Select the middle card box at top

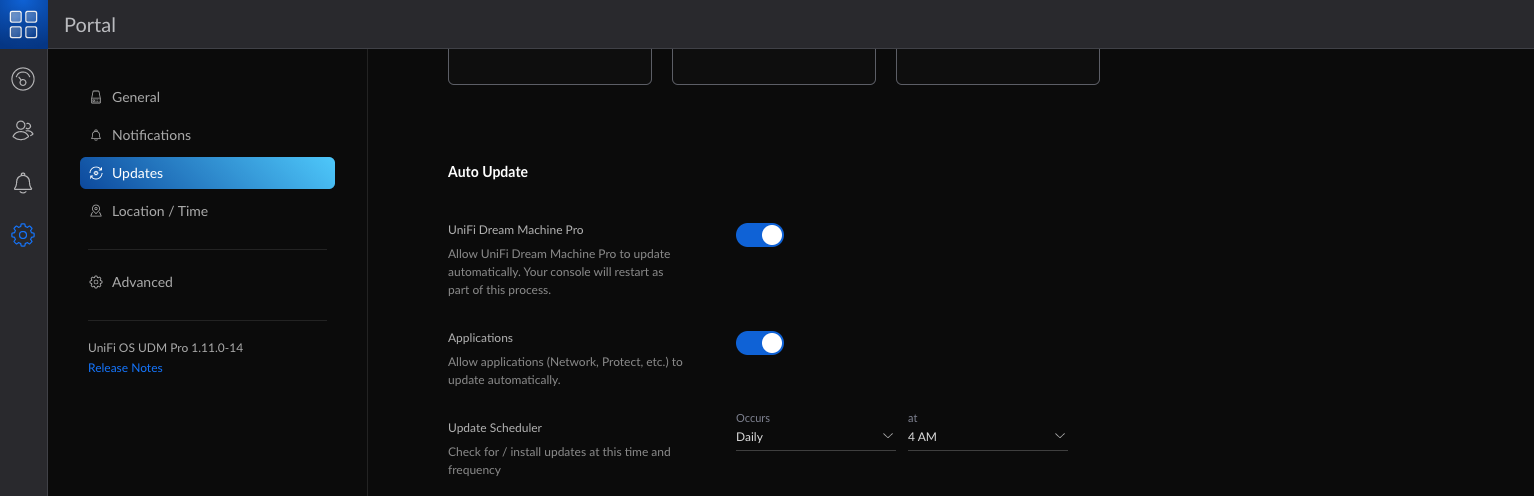(x=774, y=66)
